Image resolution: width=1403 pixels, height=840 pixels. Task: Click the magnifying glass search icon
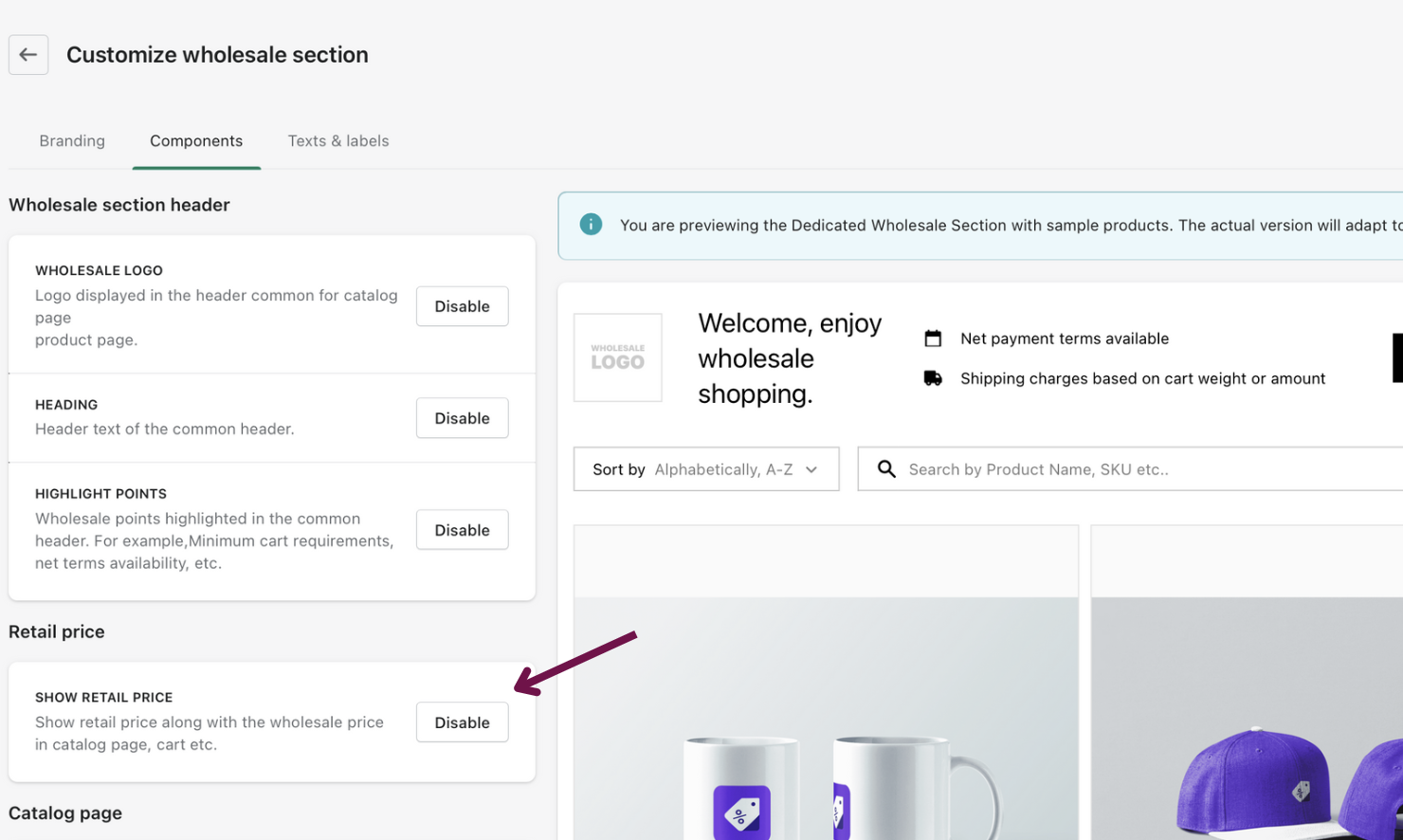point(886,469)
